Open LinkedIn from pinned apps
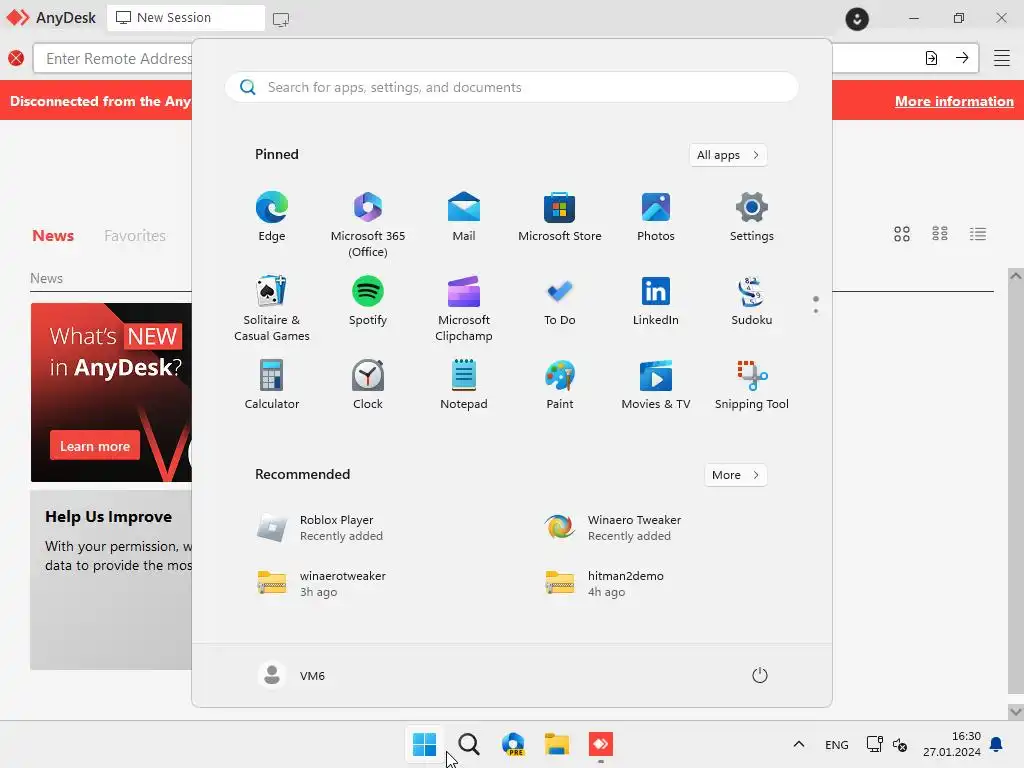 [656, 301]
